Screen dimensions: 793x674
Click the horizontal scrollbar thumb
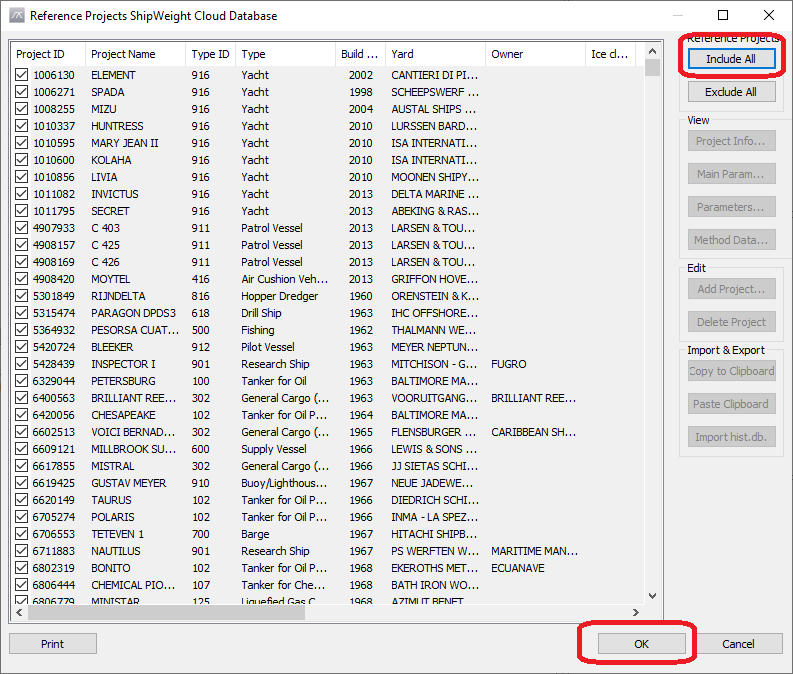click(x=166, y=612)
